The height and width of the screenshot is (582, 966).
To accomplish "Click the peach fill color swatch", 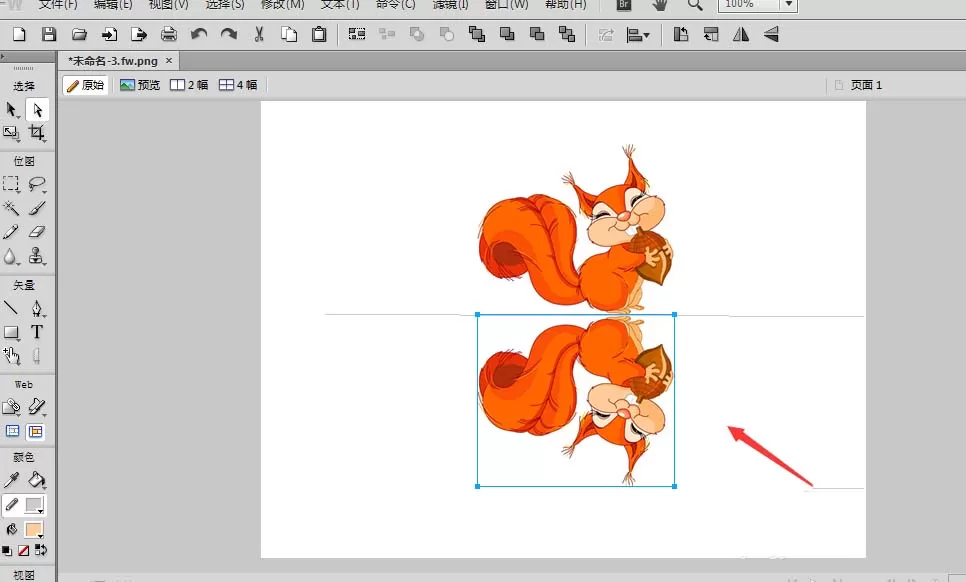I will 33,530.
